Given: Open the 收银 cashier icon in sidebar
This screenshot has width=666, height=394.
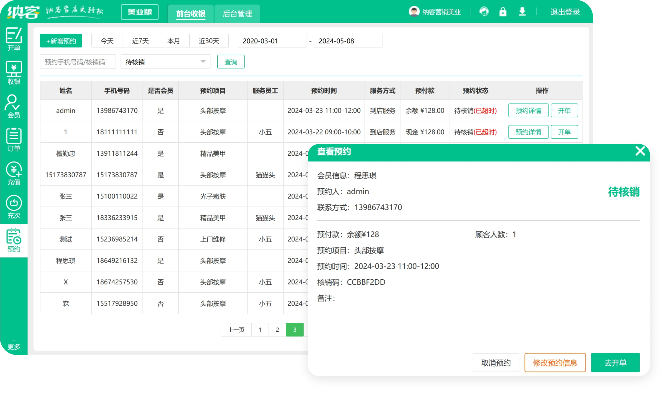Looking at the screenshot, I should coord(14,73).
